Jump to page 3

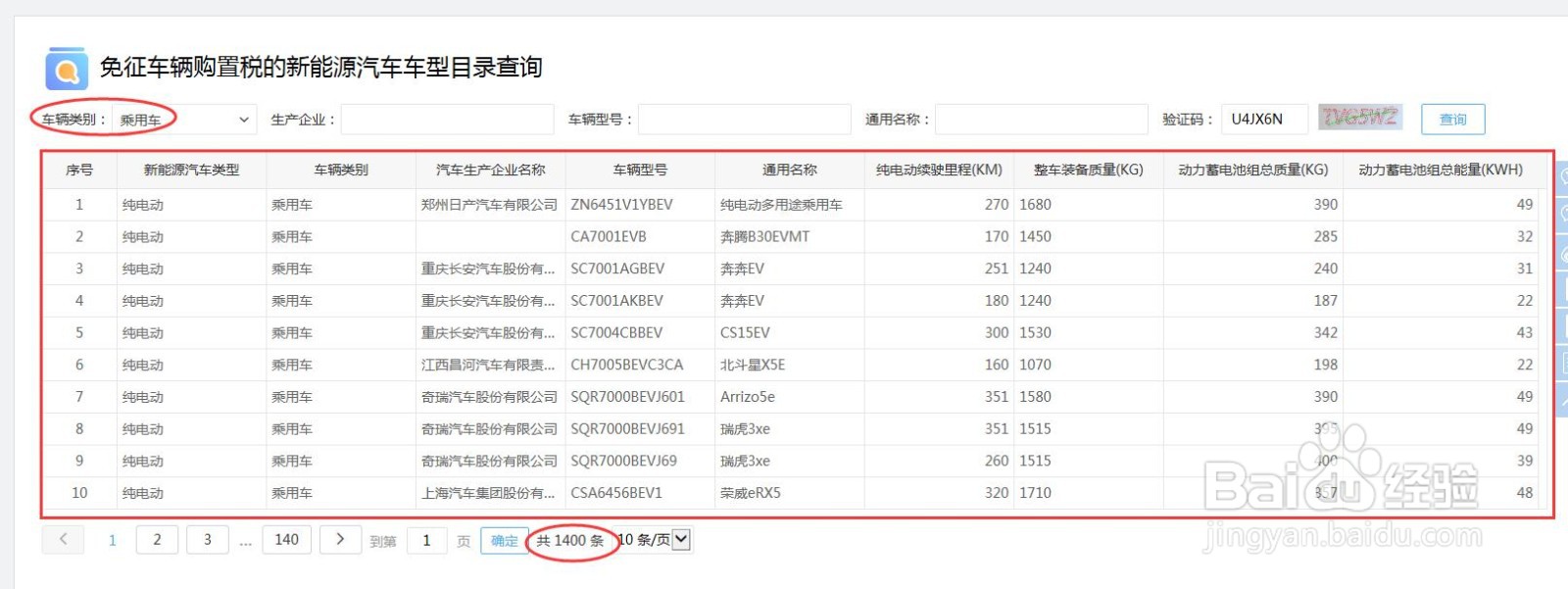click(208, 539)
